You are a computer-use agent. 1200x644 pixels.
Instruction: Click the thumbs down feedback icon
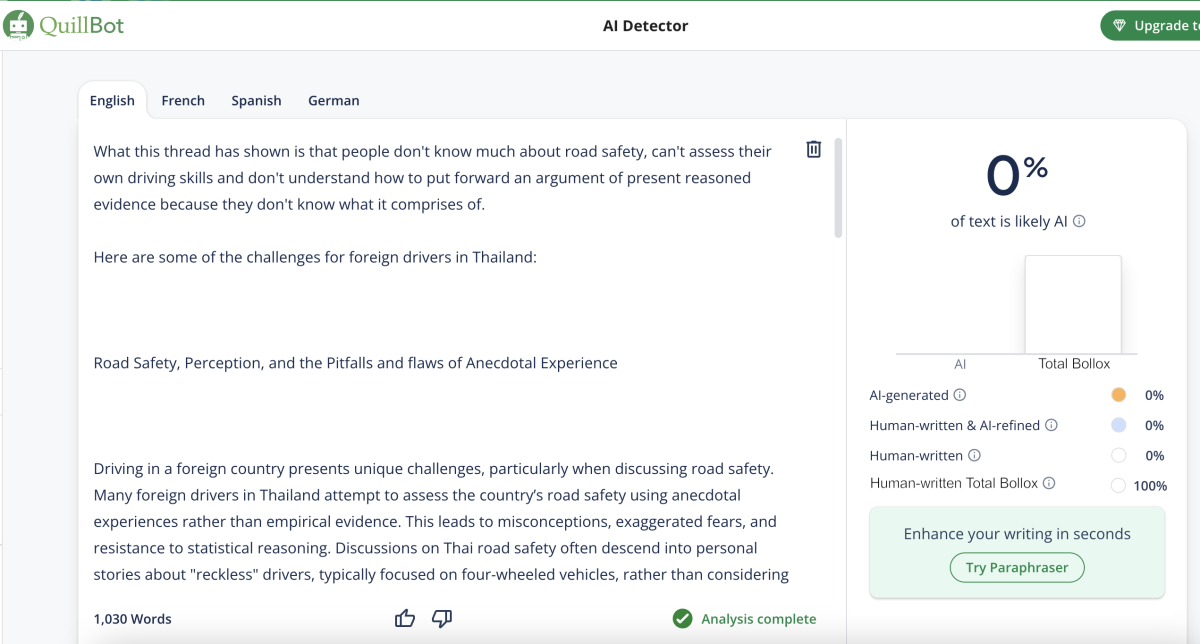click(442, 619)
